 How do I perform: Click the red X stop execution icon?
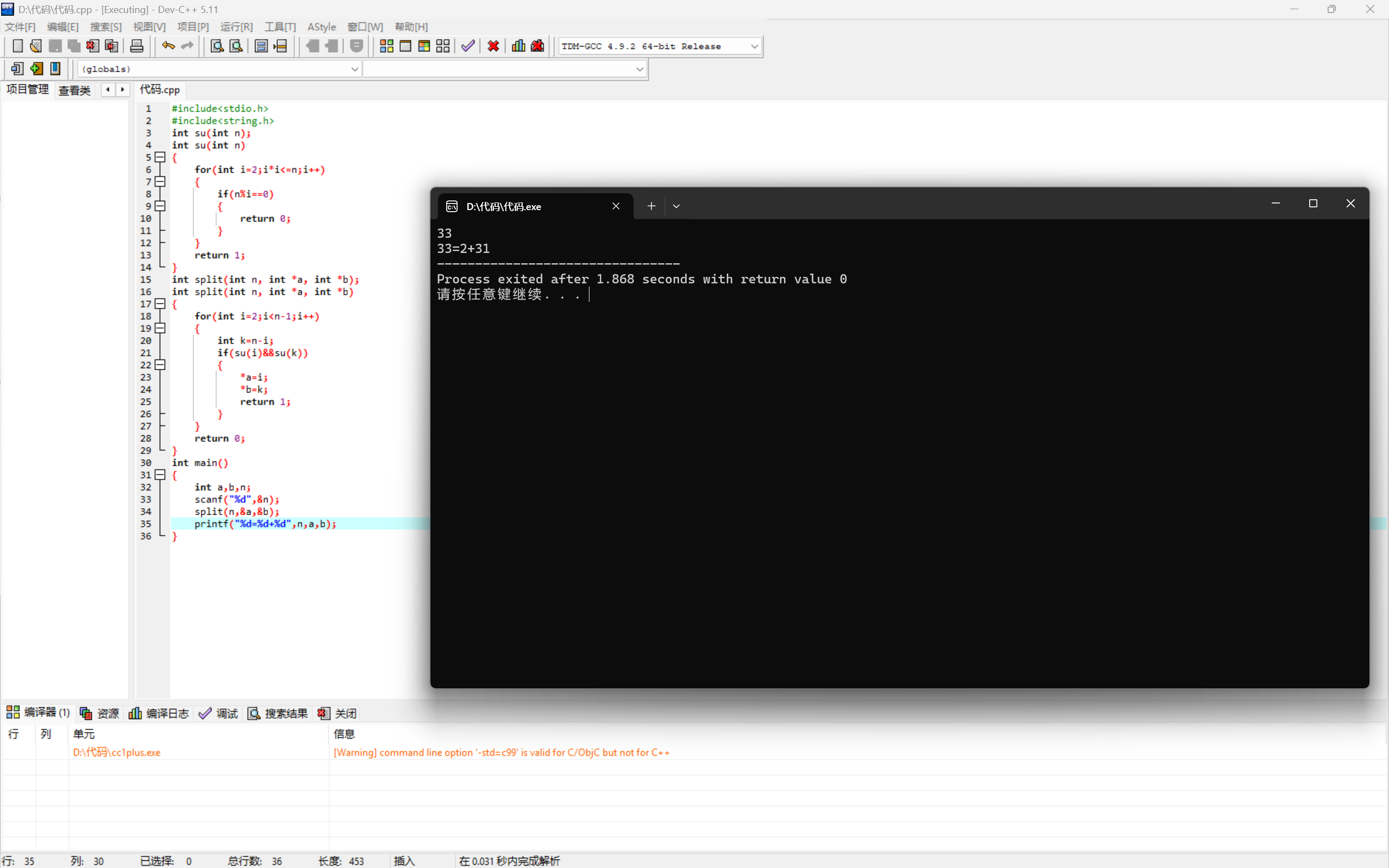coord(493,46)
